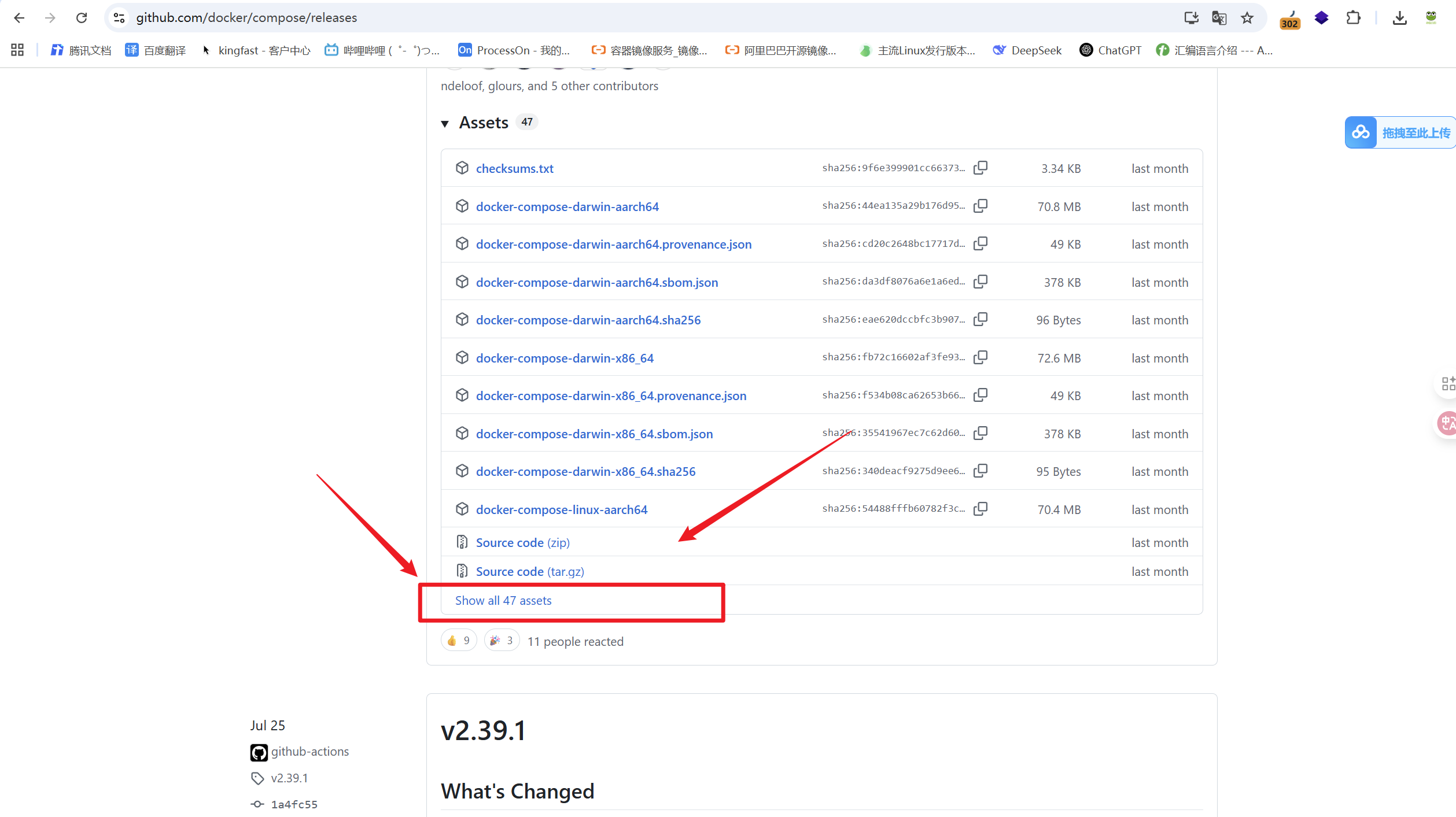1456x817 pixels.
Task: Go forward in browser history
Action: click(x=50, y=18)
